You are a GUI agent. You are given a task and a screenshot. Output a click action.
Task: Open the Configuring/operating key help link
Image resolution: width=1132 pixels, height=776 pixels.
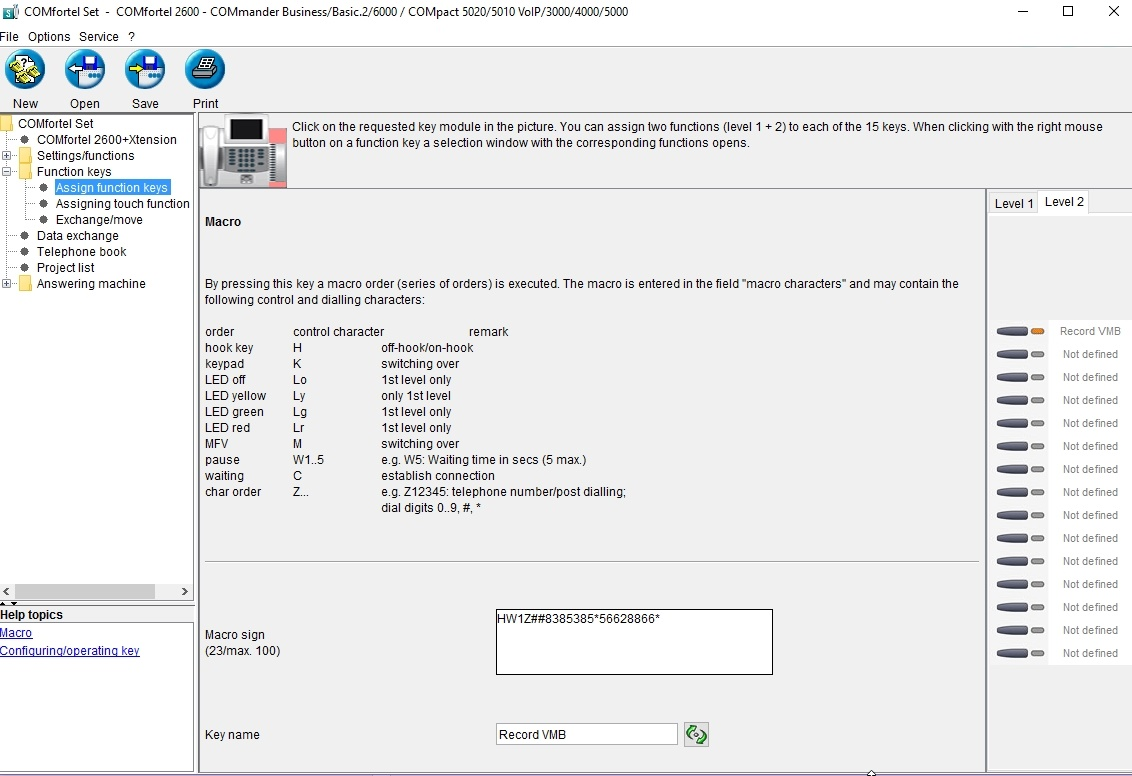(x=70, y=651)
